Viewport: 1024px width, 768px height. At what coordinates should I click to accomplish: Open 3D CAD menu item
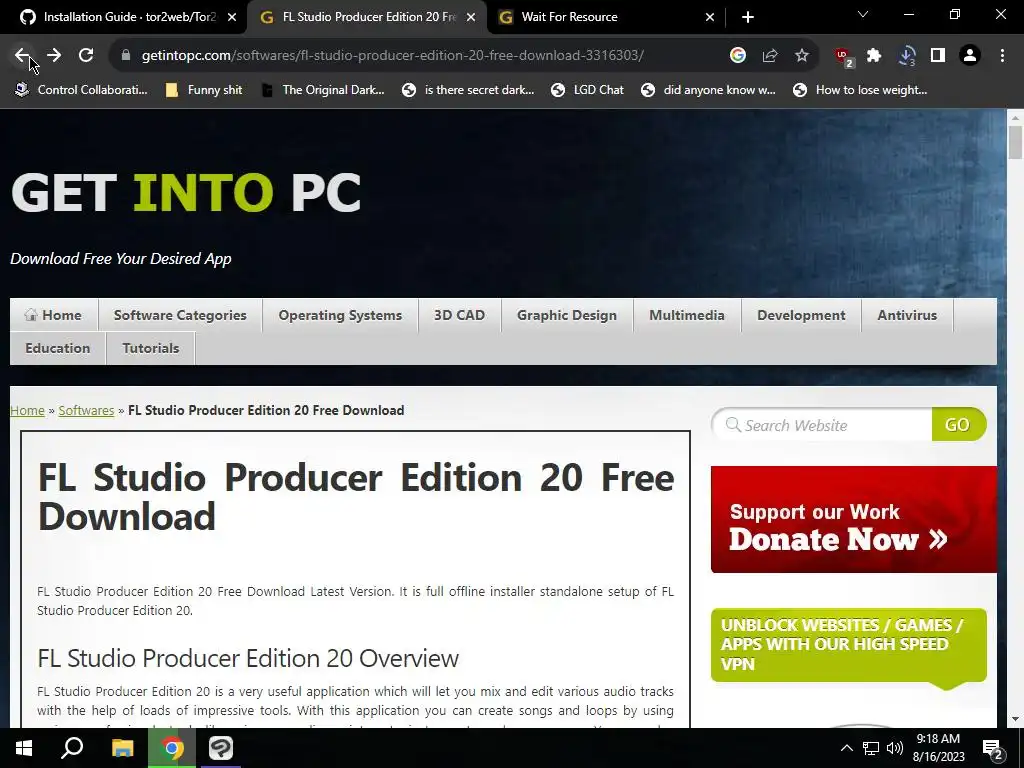tap(459, 315)
